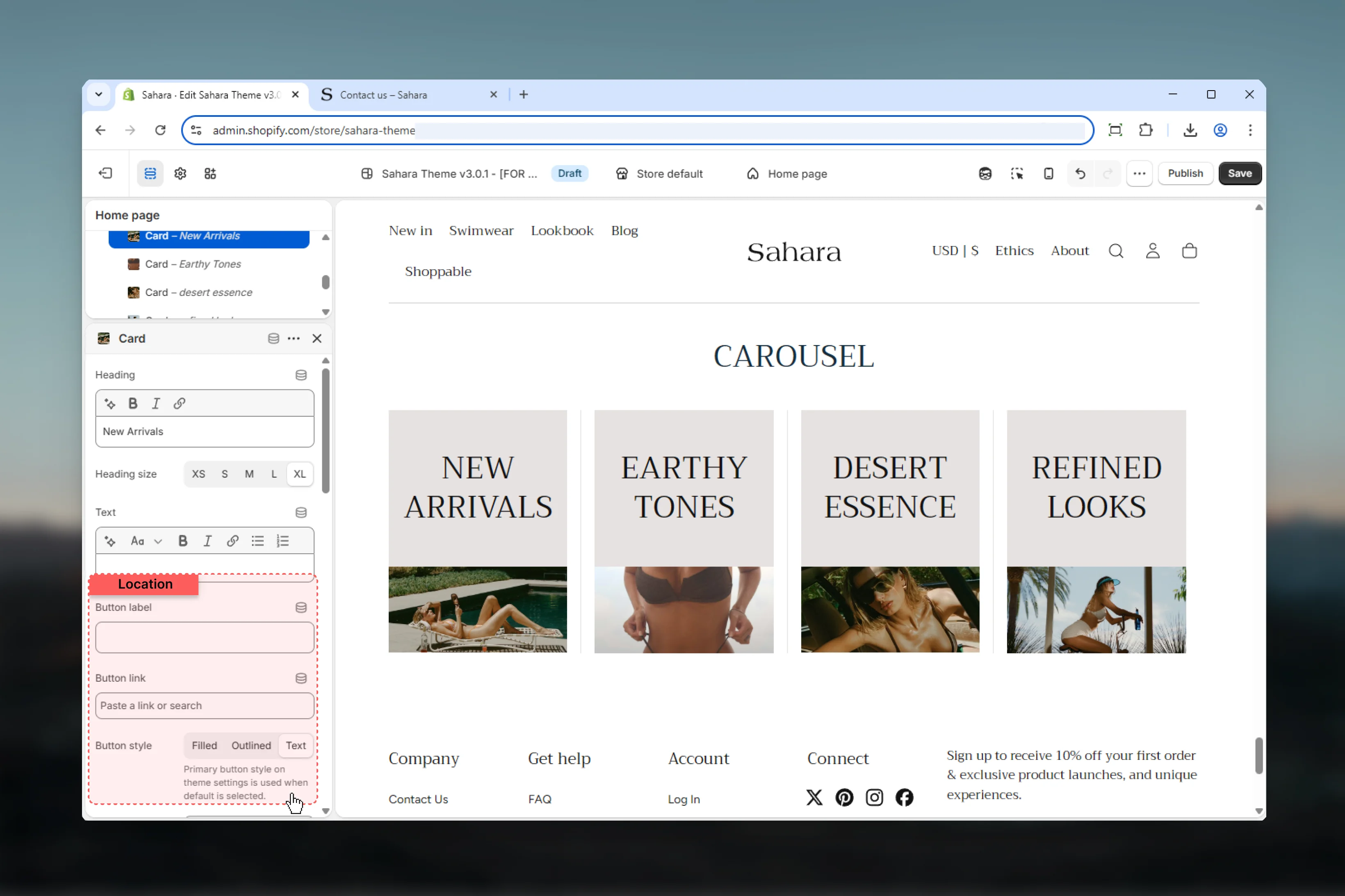1345x896 pixels.
Task: Click the exit editor back icon
Action: click(x=106, y=173)
